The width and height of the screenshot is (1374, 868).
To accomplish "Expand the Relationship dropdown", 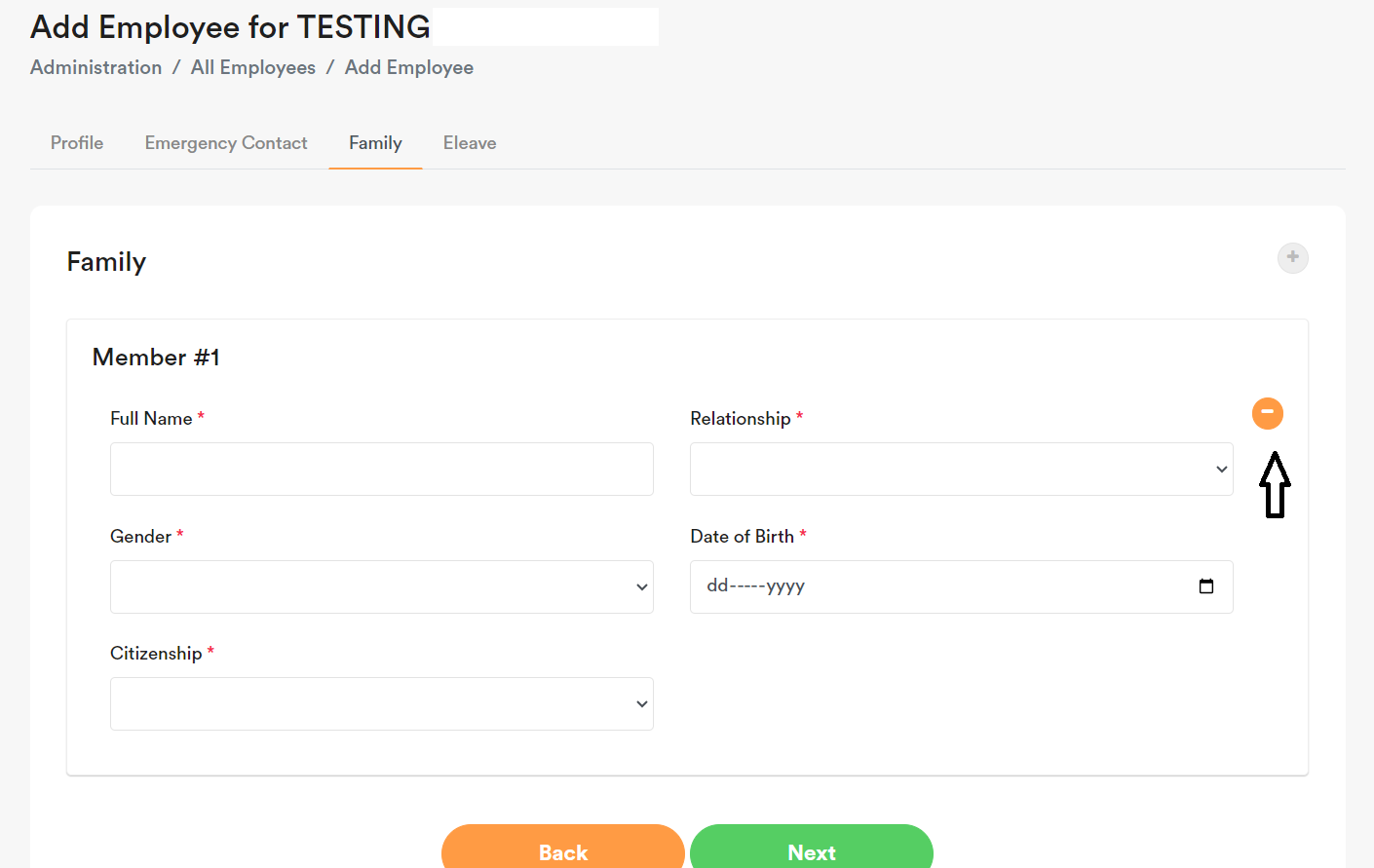I will [x=961, y=470].
